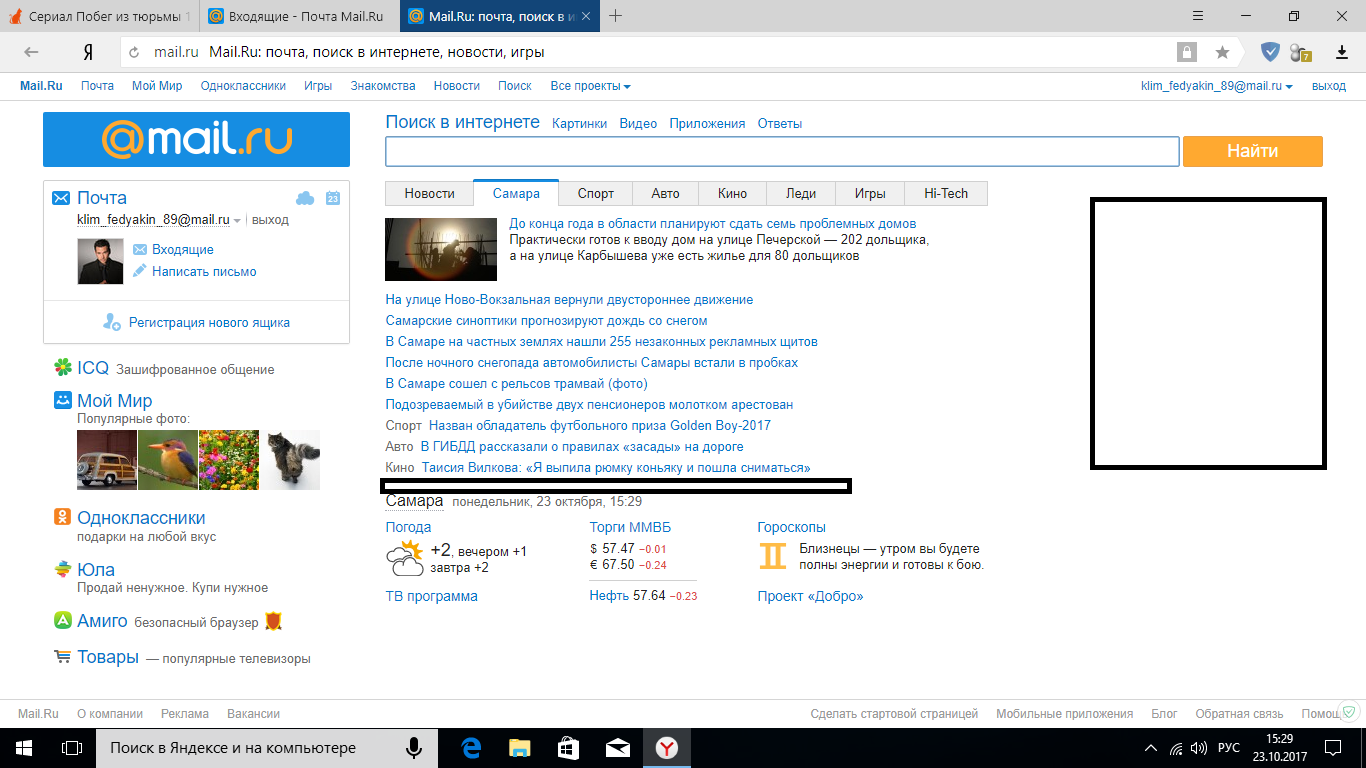Open ТВ программа link
Viewport: 1366px width, 768px height.
point(432,596)
